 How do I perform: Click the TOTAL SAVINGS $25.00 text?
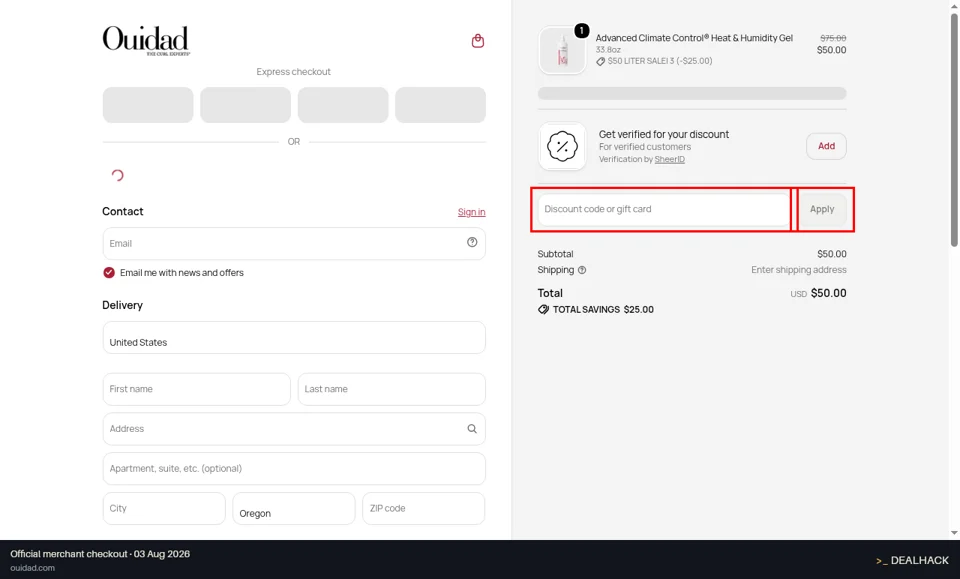tap(603, 310)
